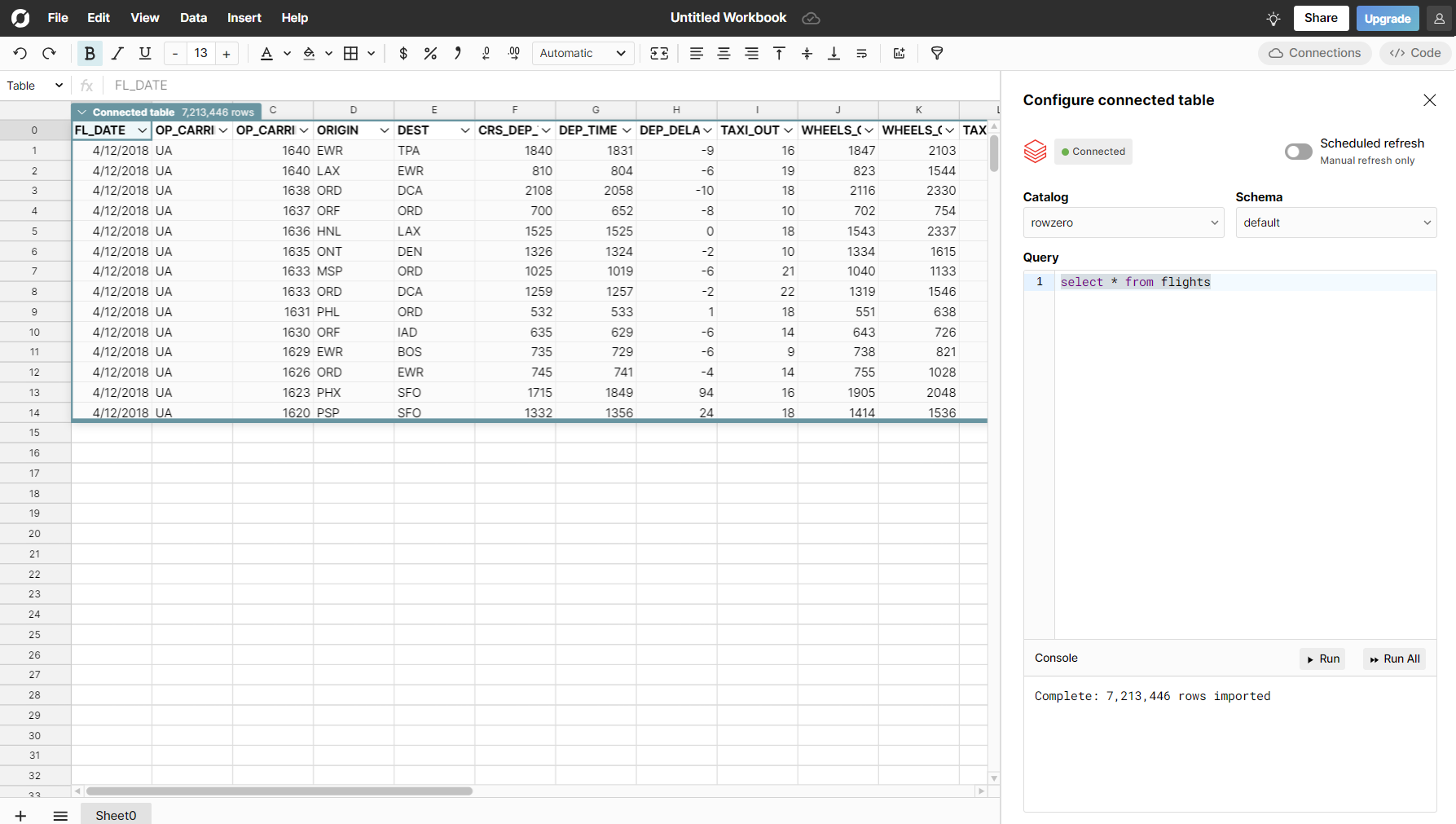The height and width of the screenshot is (824, 1456).
Task: Toggle bold formatting in toolbar
Action: (90, 54)
